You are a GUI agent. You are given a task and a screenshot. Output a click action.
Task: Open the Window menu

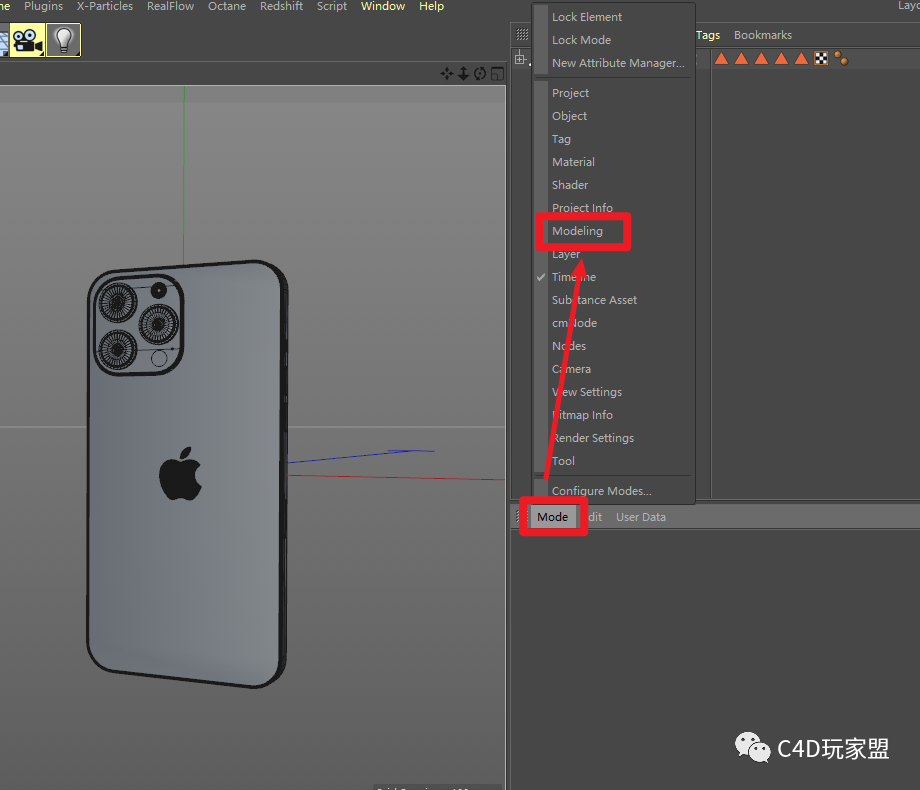tap(383, 6)
